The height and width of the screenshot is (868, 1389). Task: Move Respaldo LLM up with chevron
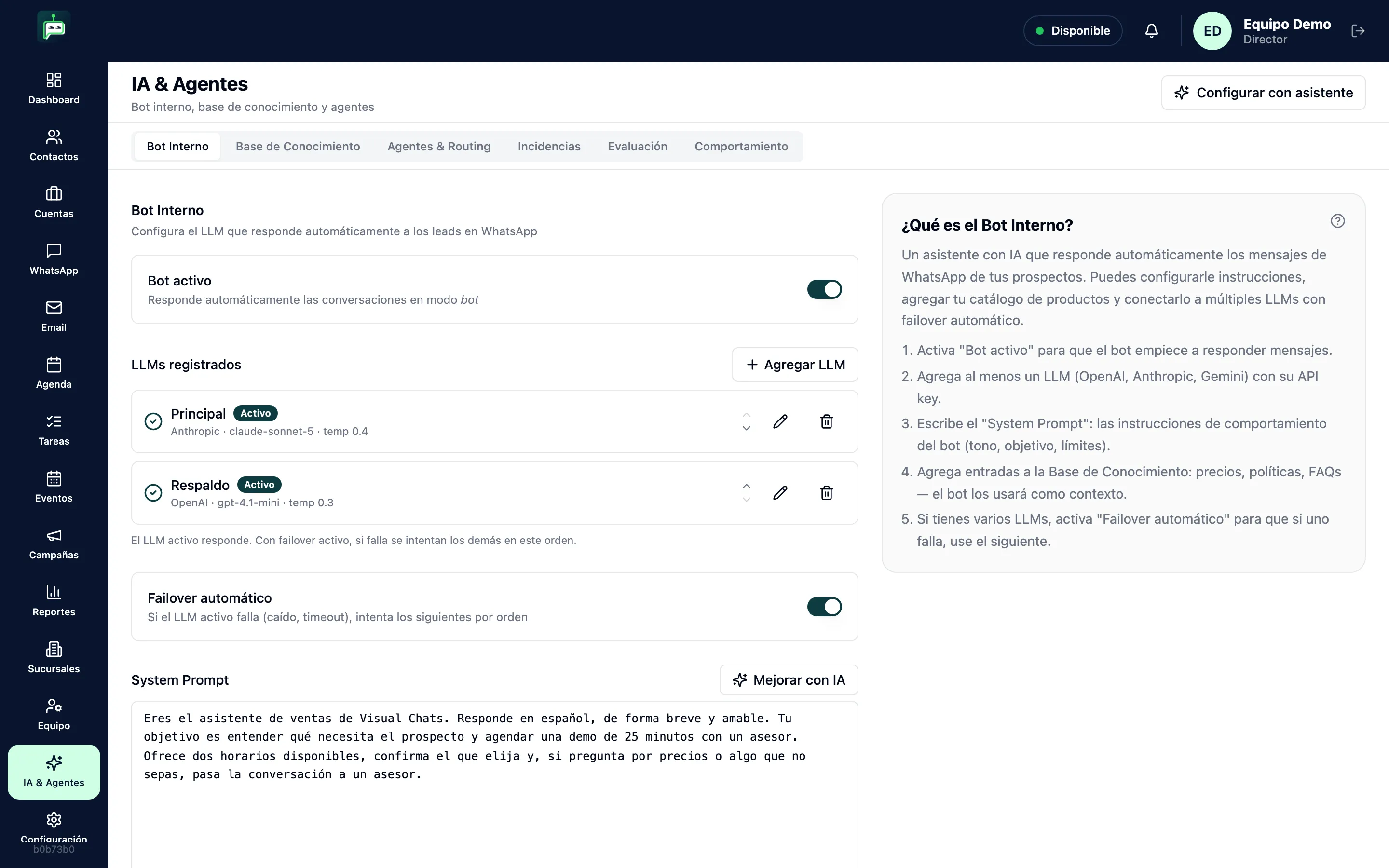[746, 486]
